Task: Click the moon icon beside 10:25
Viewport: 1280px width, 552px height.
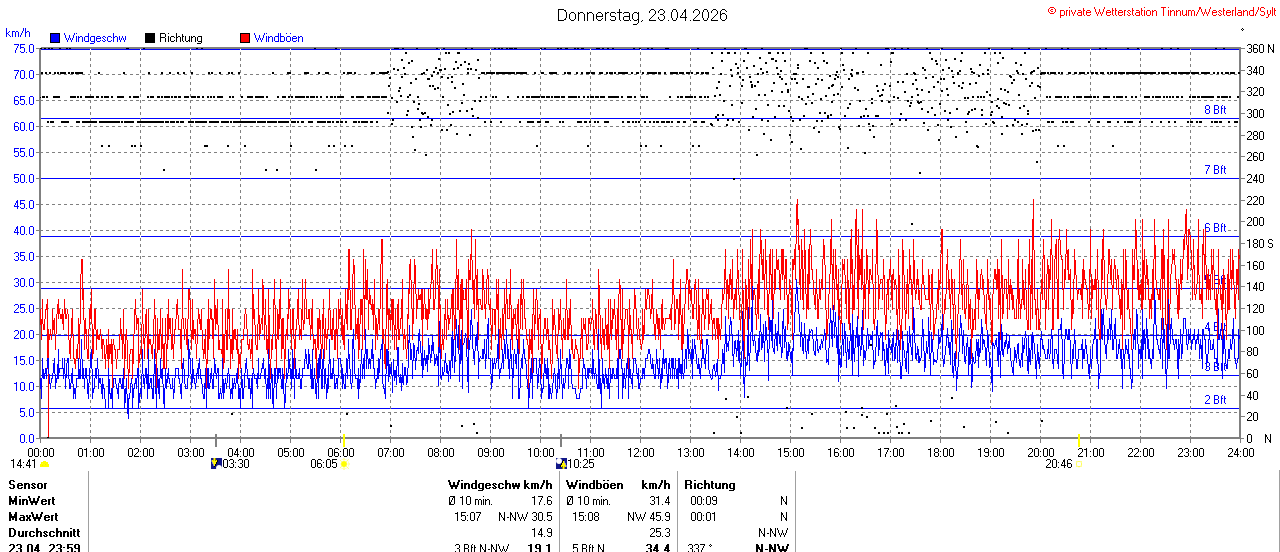Action: pos(561,464)
